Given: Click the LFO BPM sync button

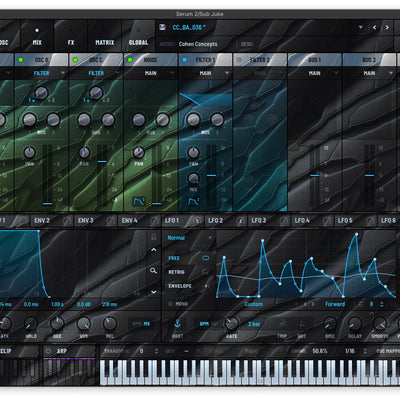Looking at the screenshot, I should 204,324.
